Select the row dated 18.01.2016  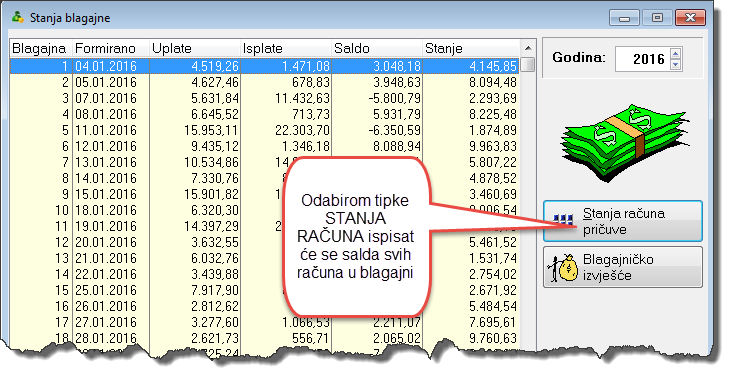coord(265,210)
